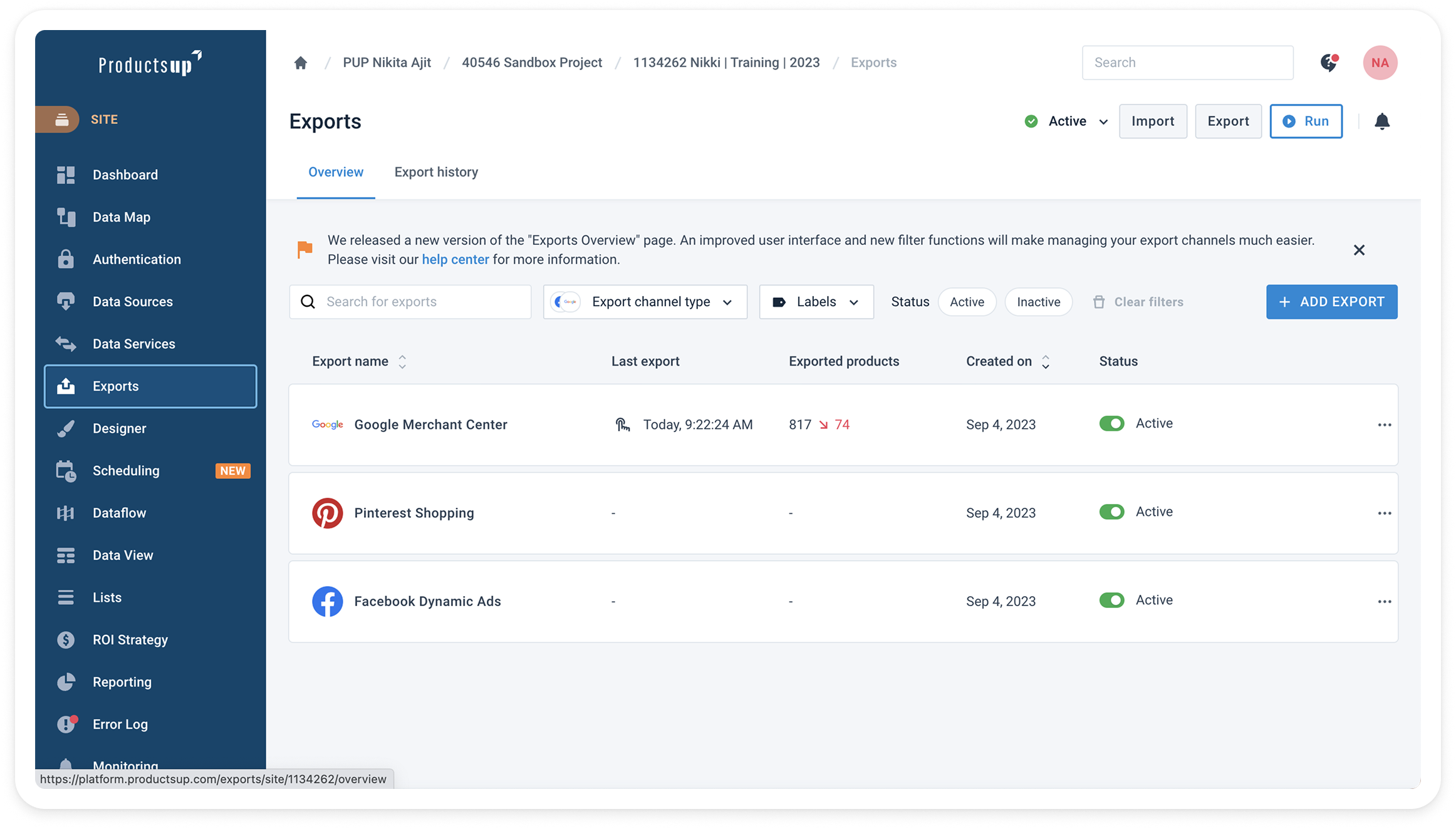Open Dataflow in the sidebar
This screenshot has width=1456, height=829.
coord(150,513)
